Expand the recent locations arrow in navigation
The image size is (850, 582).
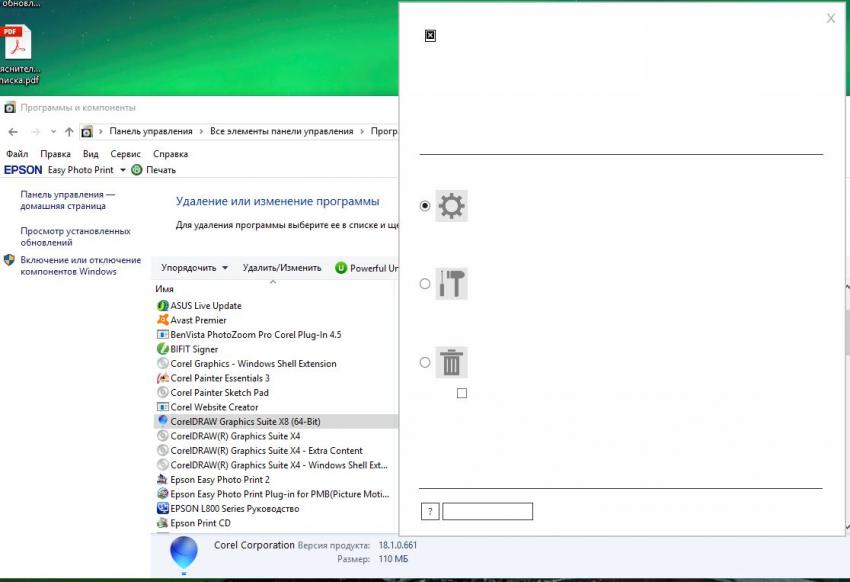53,132
